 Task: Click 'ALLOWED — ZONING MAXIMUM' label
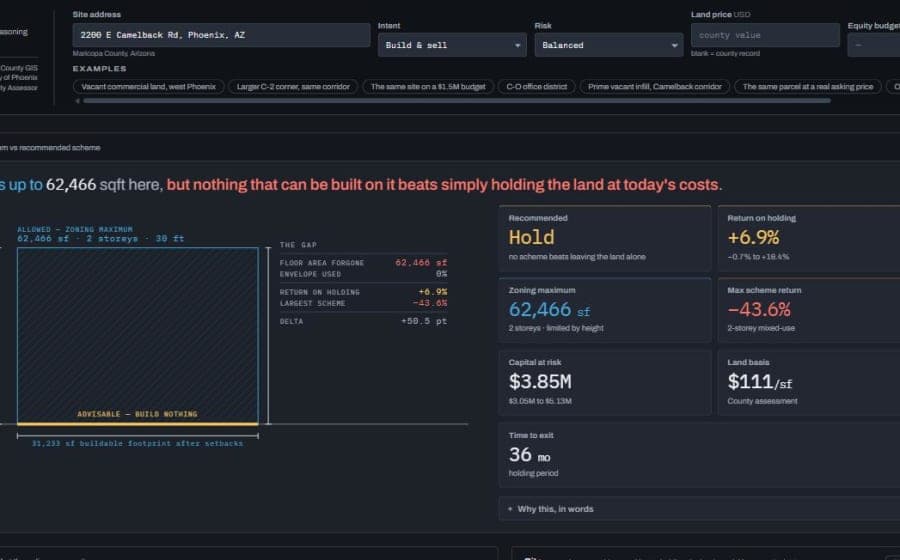click(75, 230)
